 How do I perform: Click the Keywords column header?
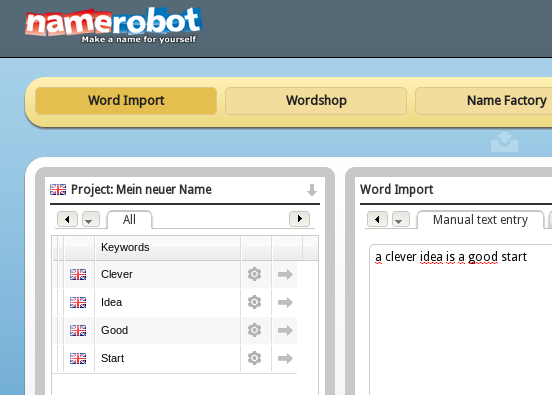(168, 247)
